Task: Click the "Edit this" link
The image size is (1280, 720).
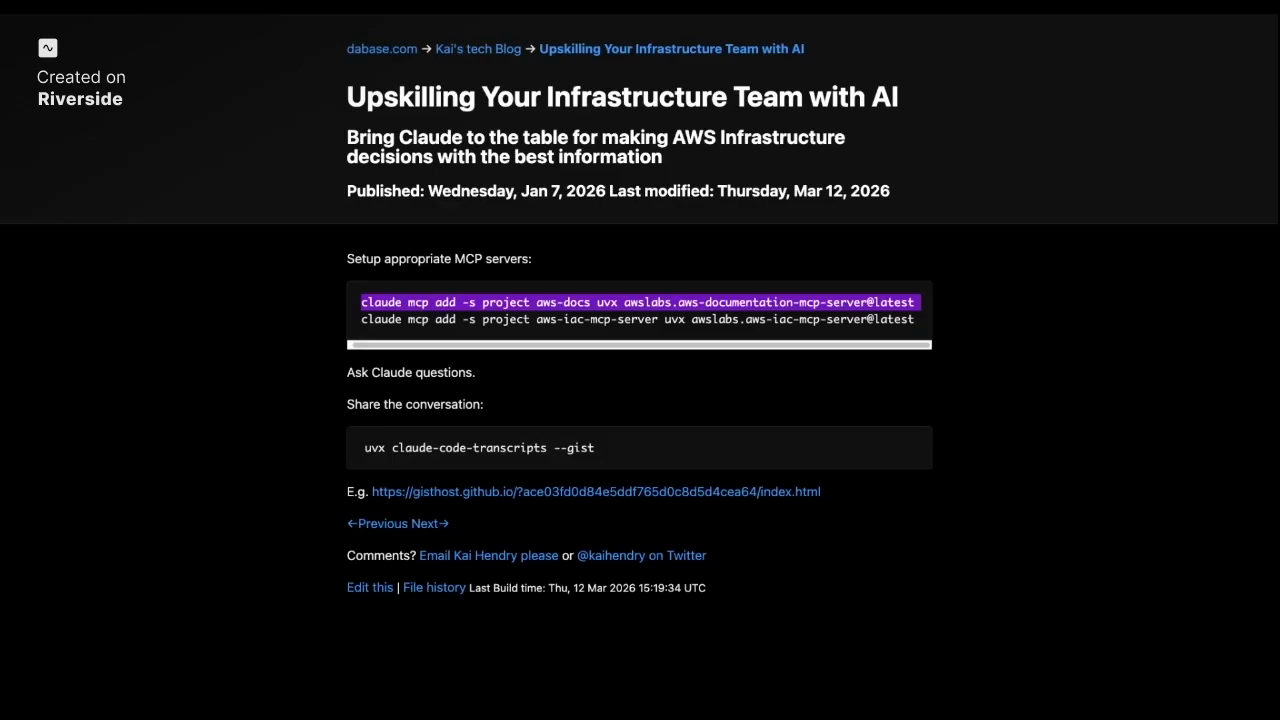Action: 369,588
